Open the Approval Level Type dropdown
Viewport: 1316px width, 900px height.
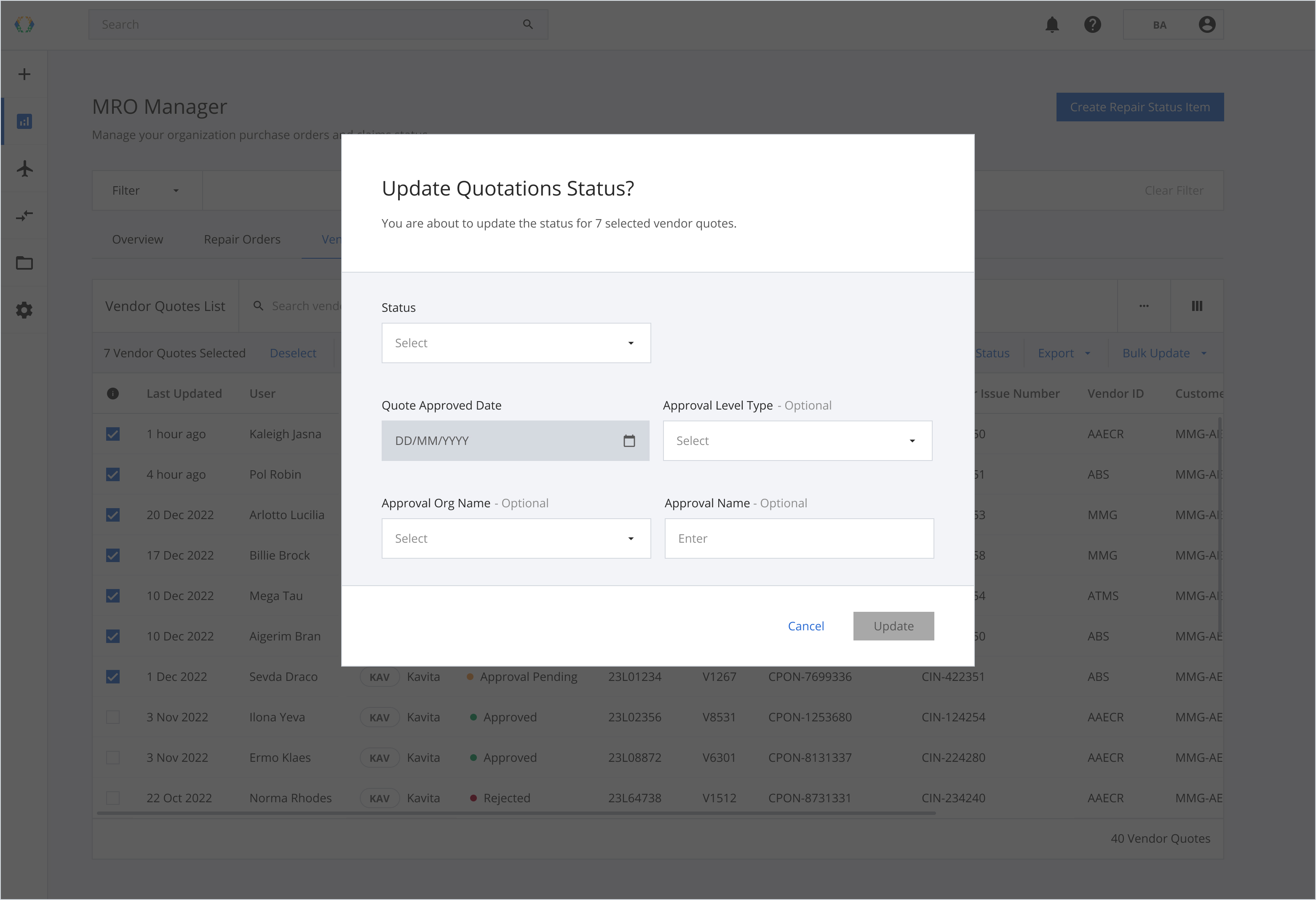click(x=797, y=441)
